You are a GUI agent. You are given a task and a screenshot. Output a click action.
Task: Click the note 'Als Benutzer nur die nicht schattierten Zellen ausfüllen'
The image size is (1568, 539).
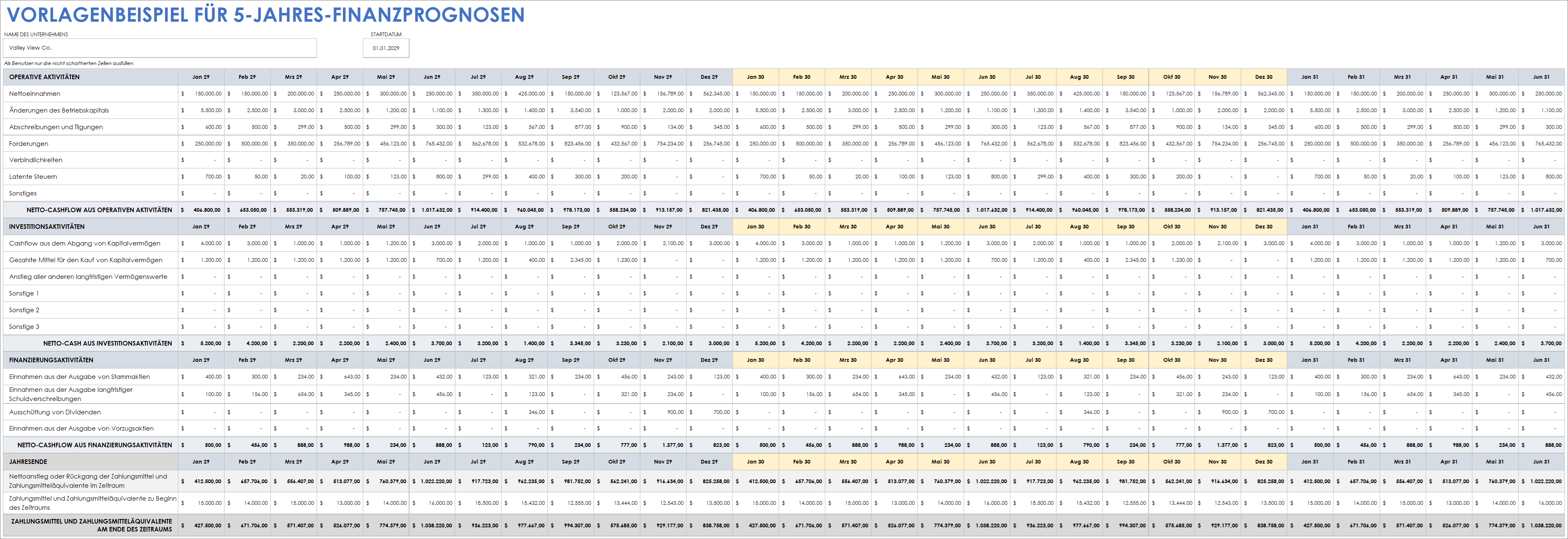pyautogui.click(x=69, y=63)
